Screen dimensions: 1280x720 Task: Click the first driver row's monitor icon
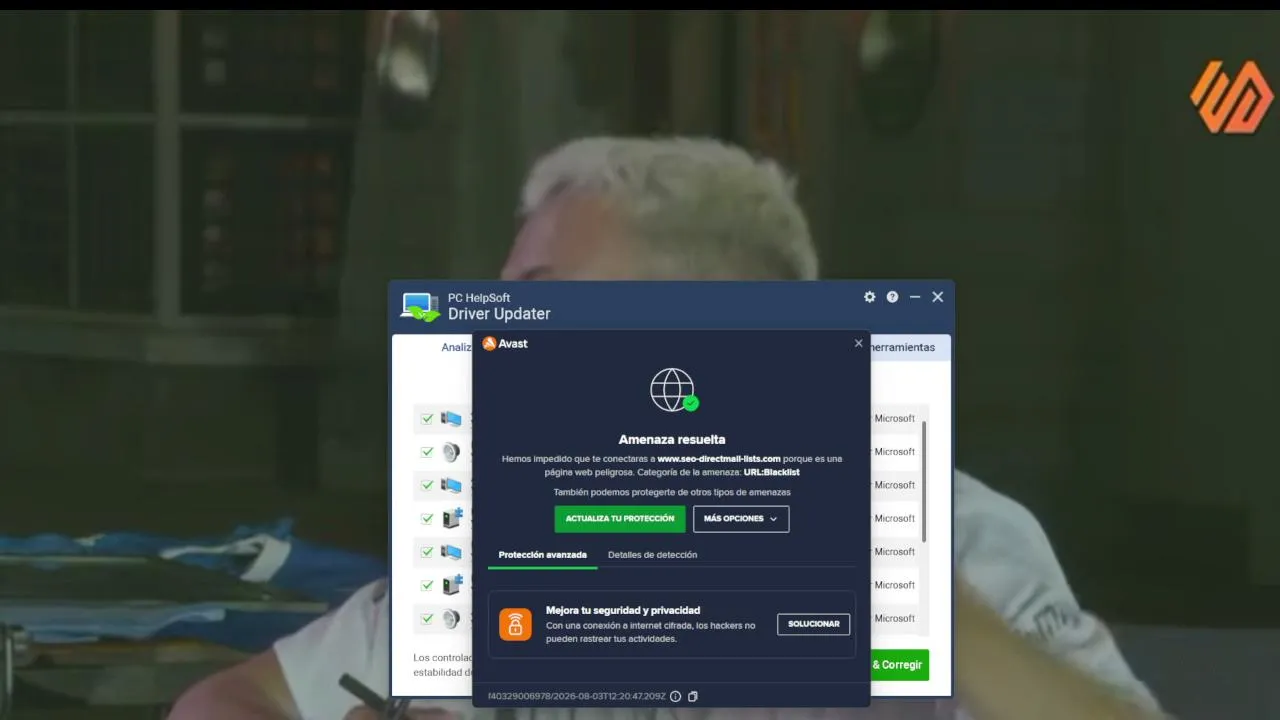pos(452,419)
